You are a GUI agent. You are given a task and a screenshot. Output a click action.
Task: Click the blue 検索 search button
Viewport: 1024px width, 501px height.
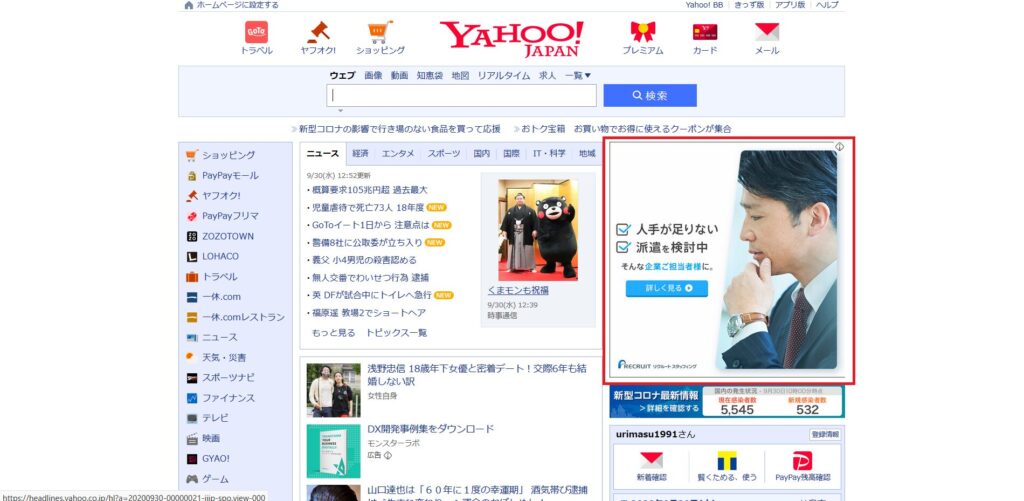coord(650,95)
